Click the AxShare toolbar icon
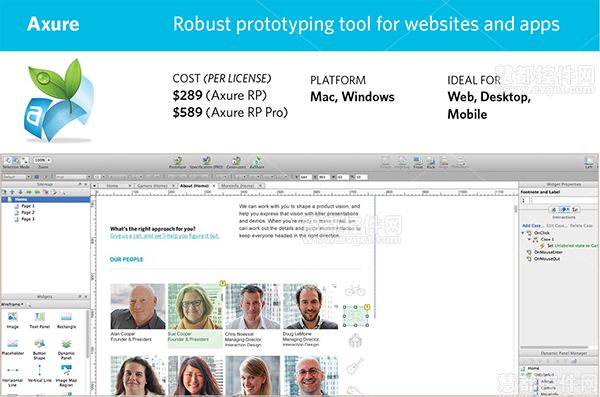 pos(257,162)
